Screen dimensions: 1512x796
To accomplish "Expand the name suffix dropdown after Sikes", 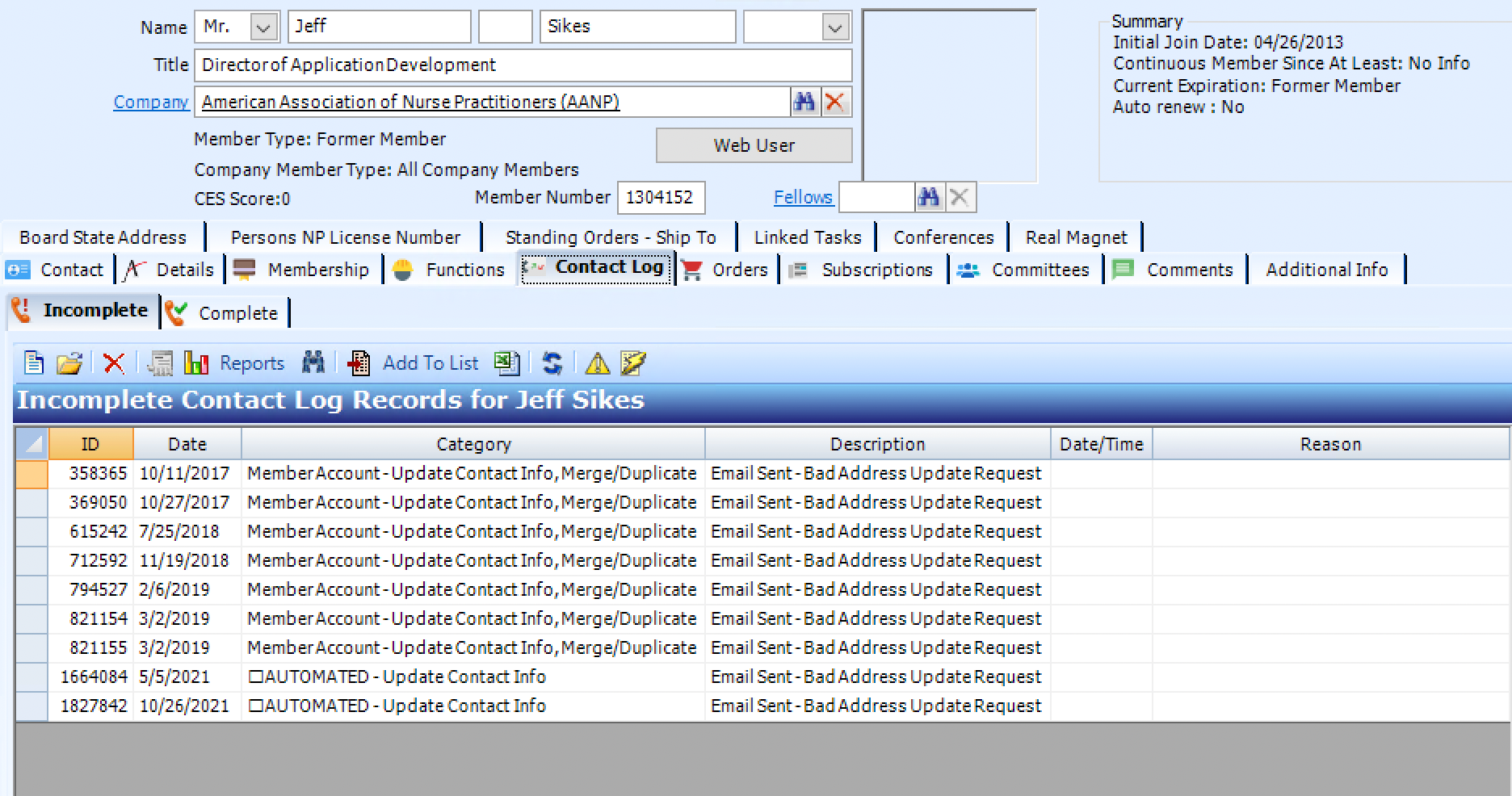I will tap(834, 27).
